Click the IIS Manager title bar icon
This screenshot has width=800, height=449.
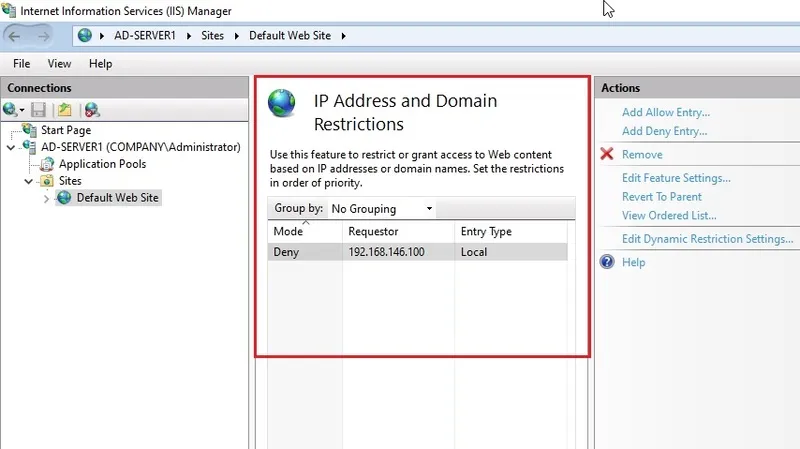[9, 10]
